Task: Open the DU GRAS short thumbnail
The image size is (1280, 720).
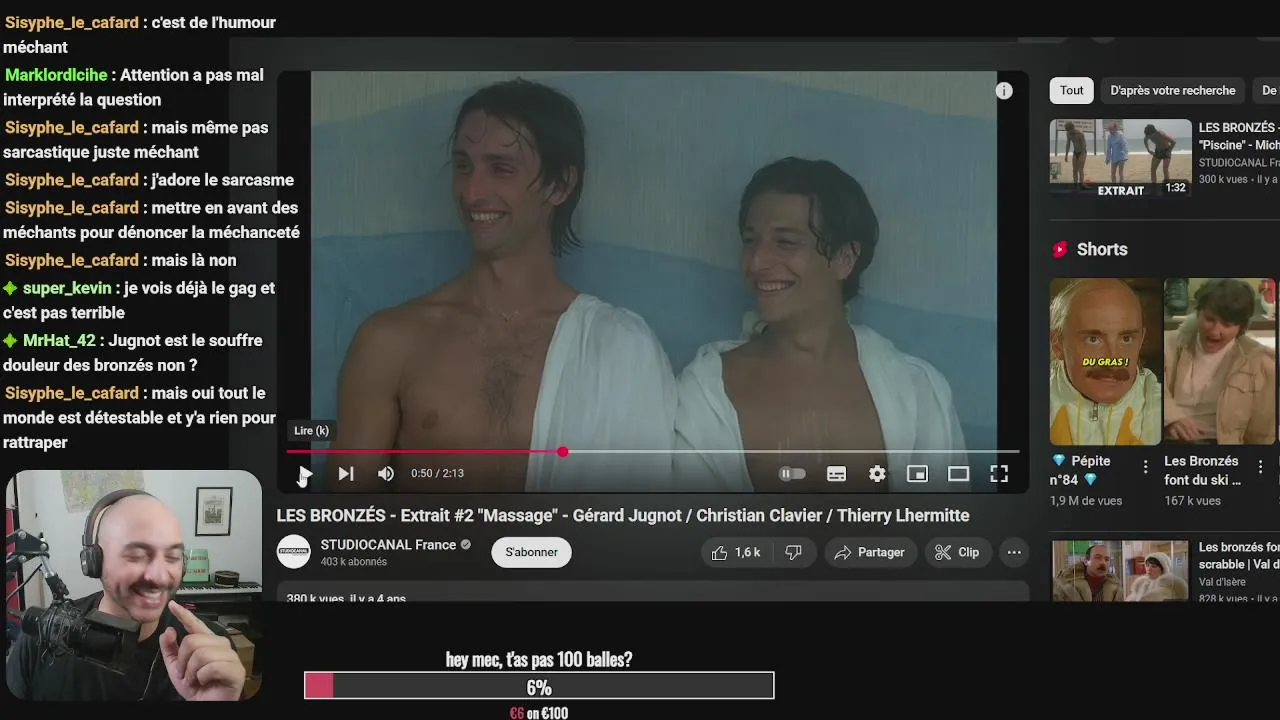Action: (x=1105, y=362)
